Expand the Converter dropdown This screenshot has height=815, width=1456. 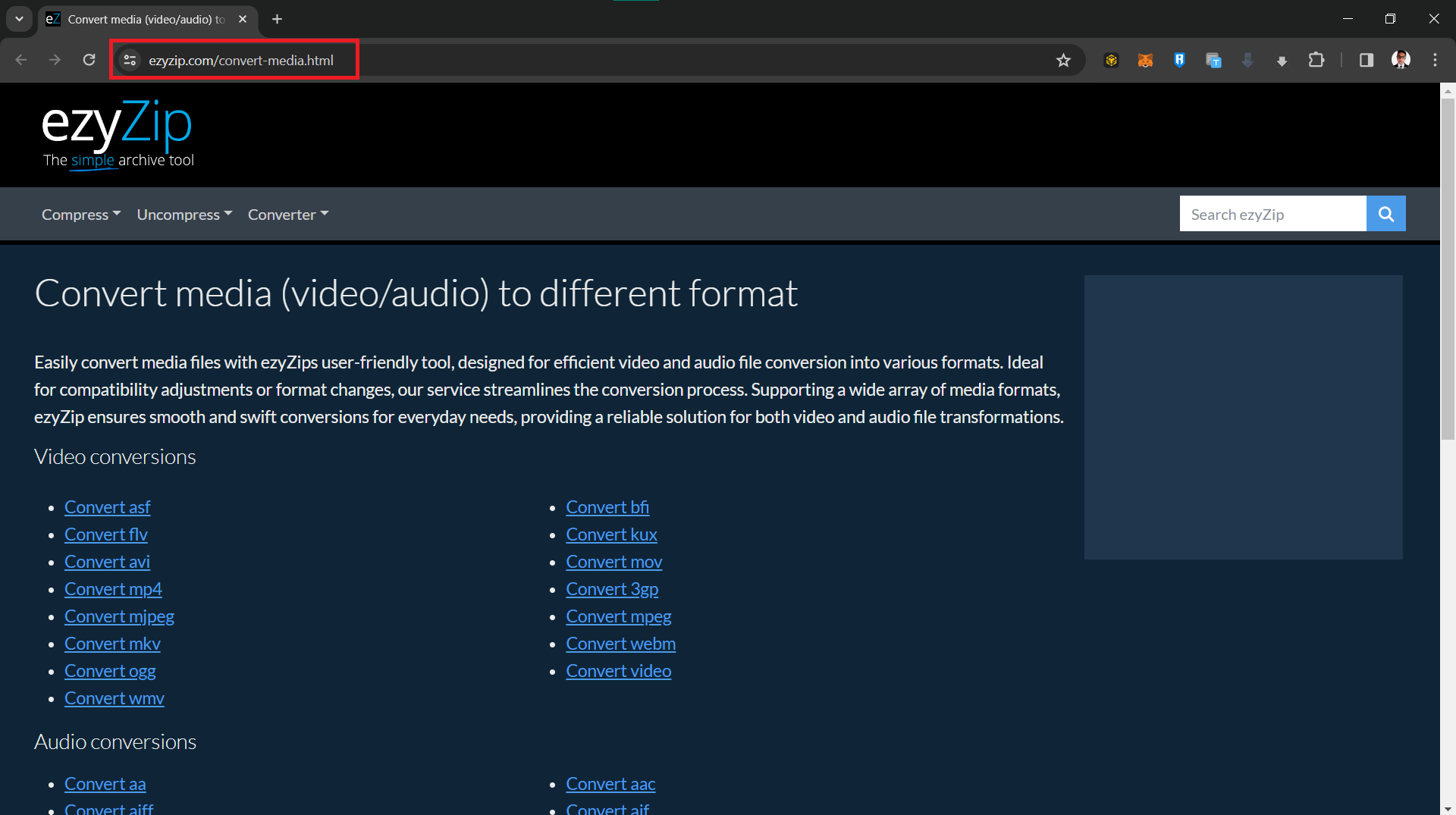(287, 215)
